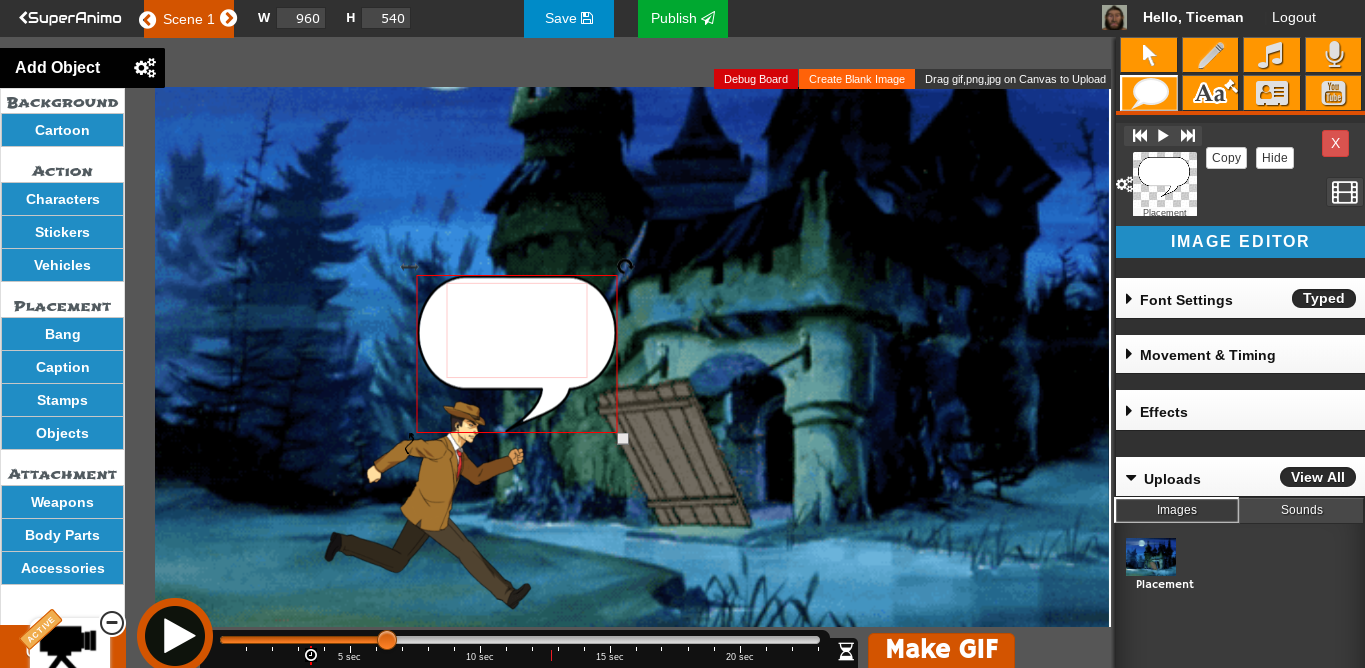The width and height of the screenshot is (1365, 668).
Task: Open the YouTube import tool
Action: [x=1333, y=93]
